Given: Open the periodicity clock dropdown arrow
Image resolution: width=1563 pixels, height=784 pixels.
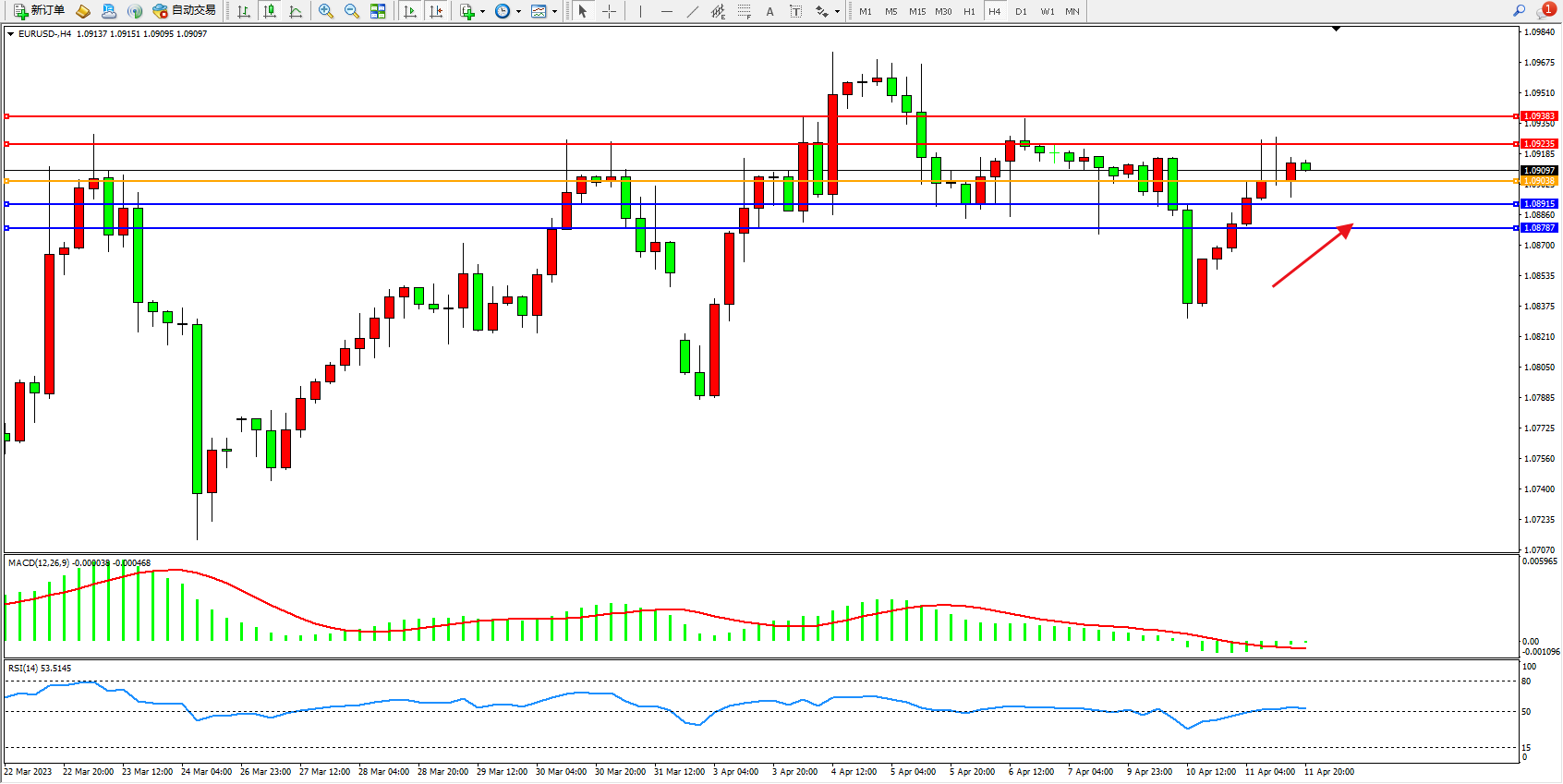Looking at the screenshot, I should 518,12.
